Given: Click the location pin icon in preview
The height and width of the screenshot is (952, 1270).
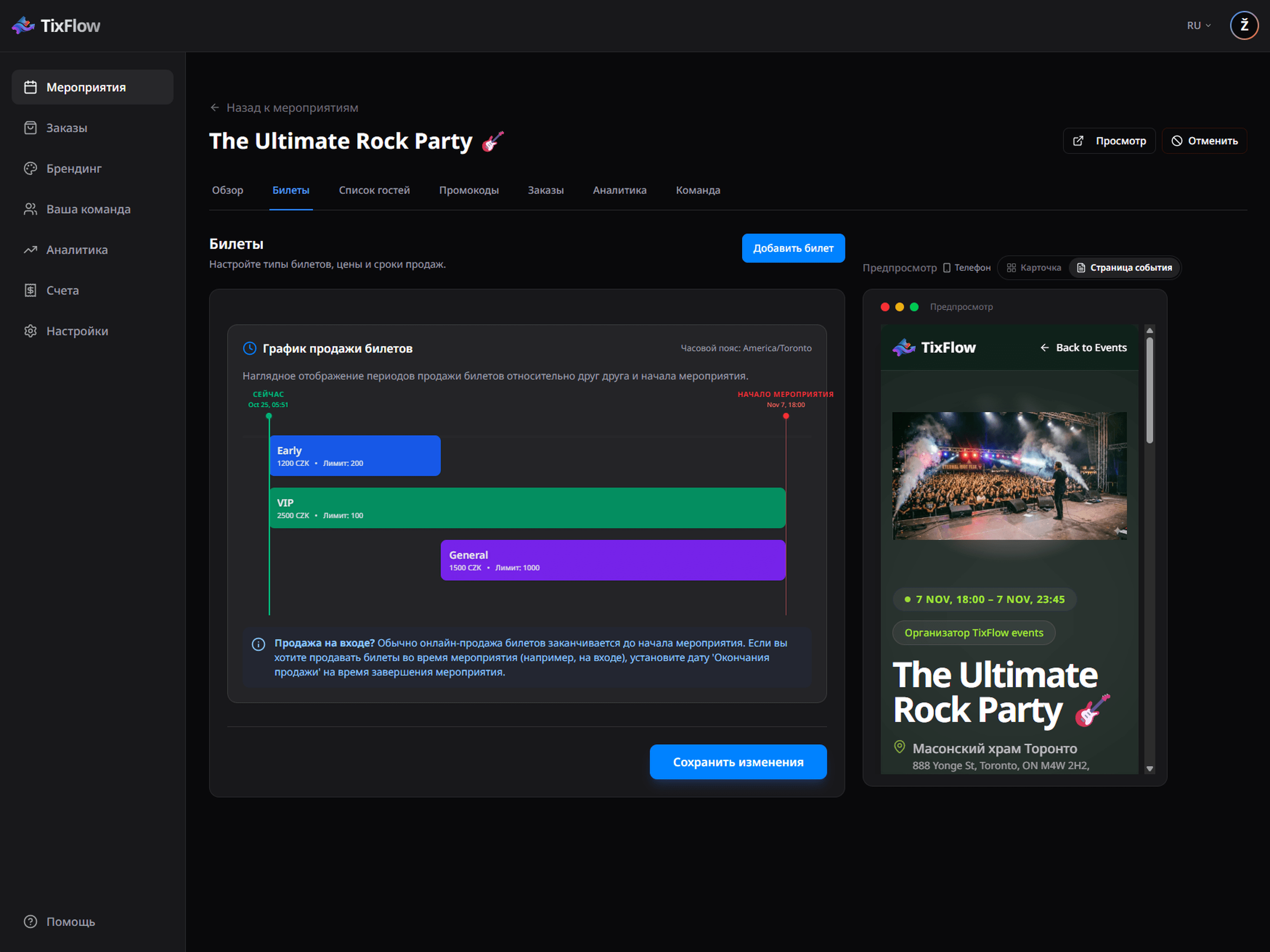Looking at the screenshot, I should (x=900, y=747).
